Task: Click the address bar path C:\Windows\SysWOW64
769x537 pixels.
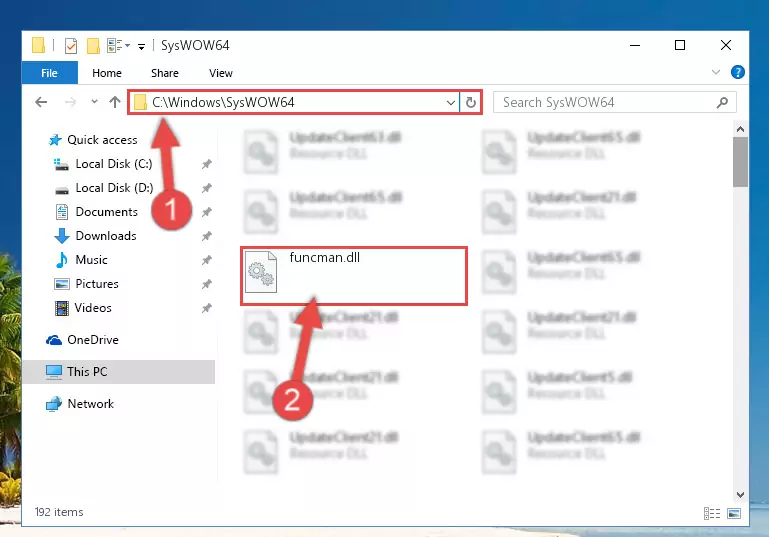Action: [x=223, y=102]
